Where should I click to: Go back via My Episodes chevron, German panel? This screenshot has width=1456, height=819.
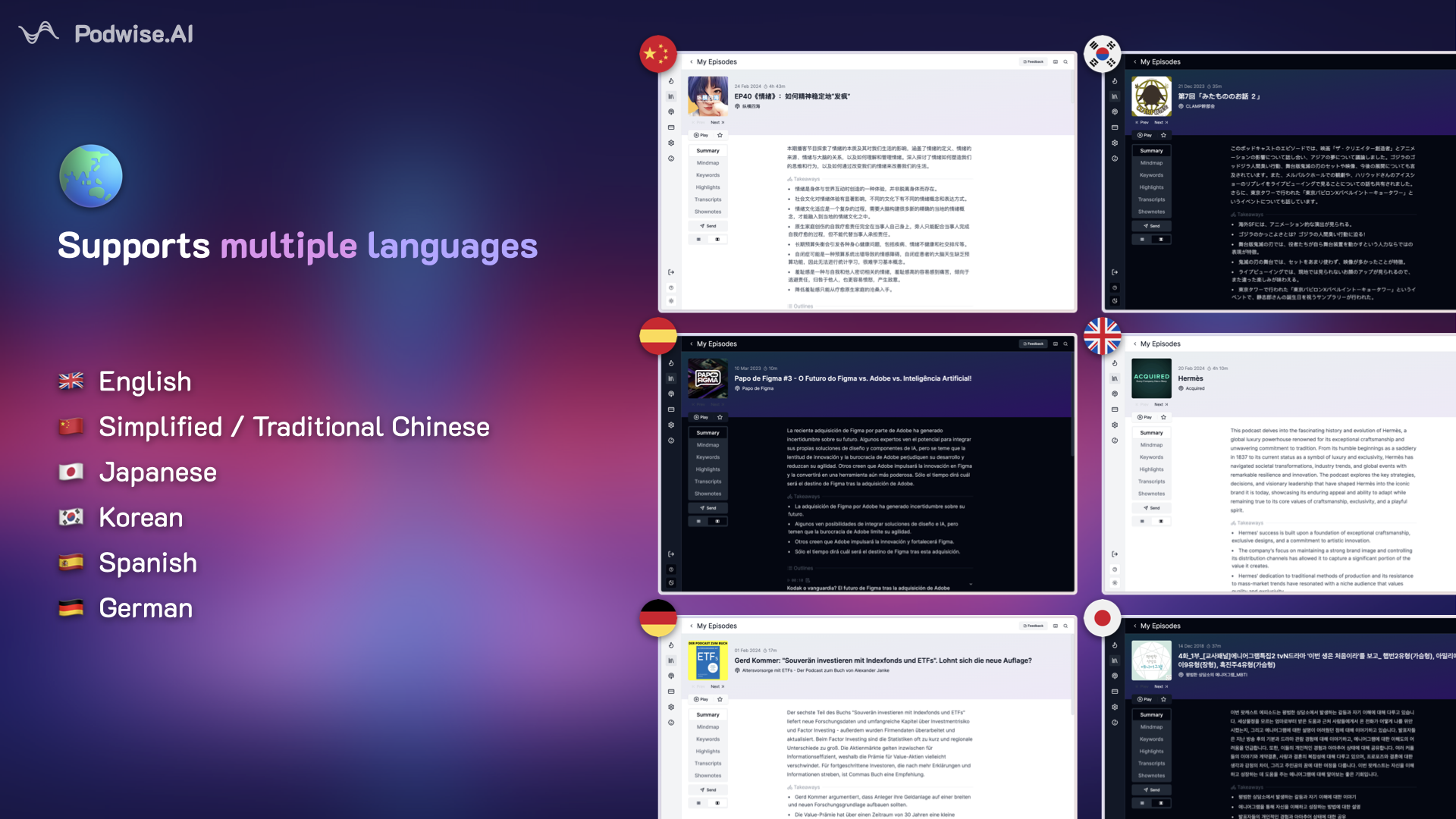point(692,626)
